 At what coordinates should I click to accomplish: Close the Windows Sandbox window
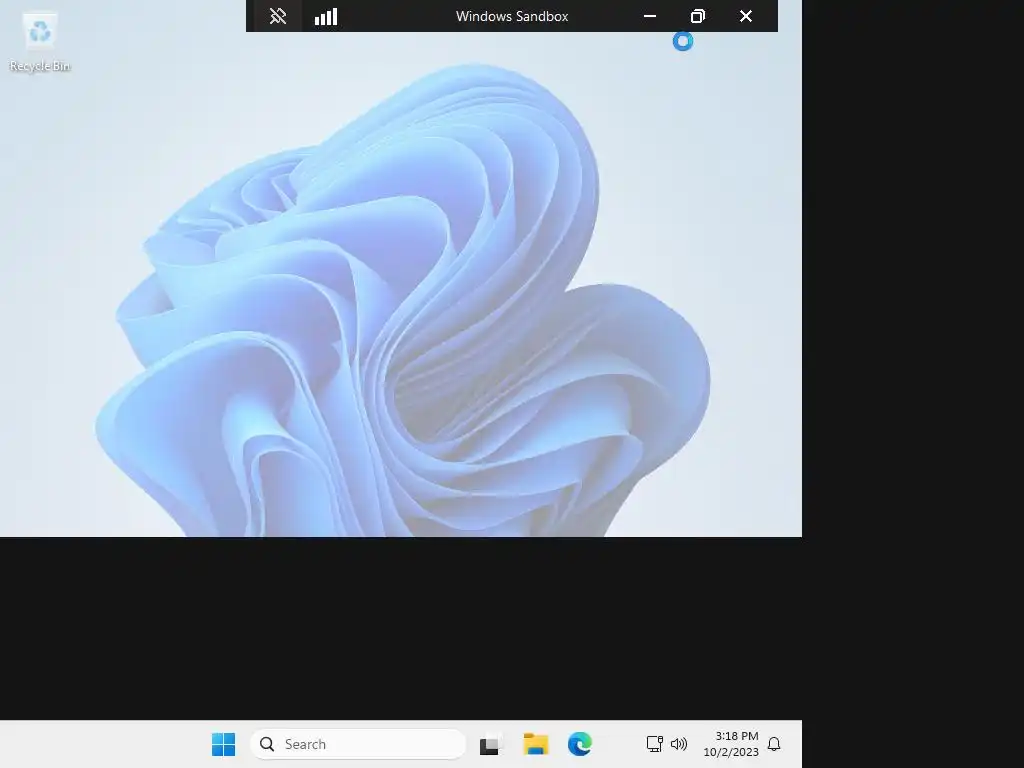(x=746, y=16)
